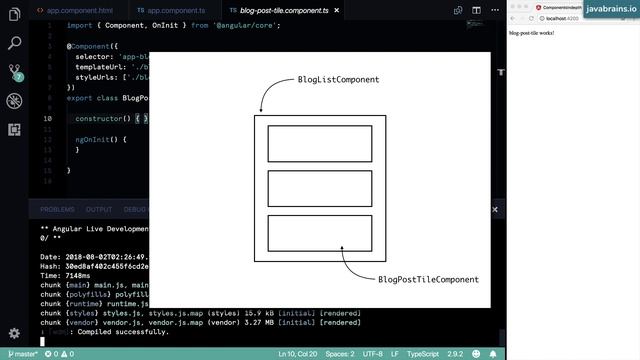This screenshot has height=360, width=640.
Task: Reload the browser page
Action: click(531, 18)
